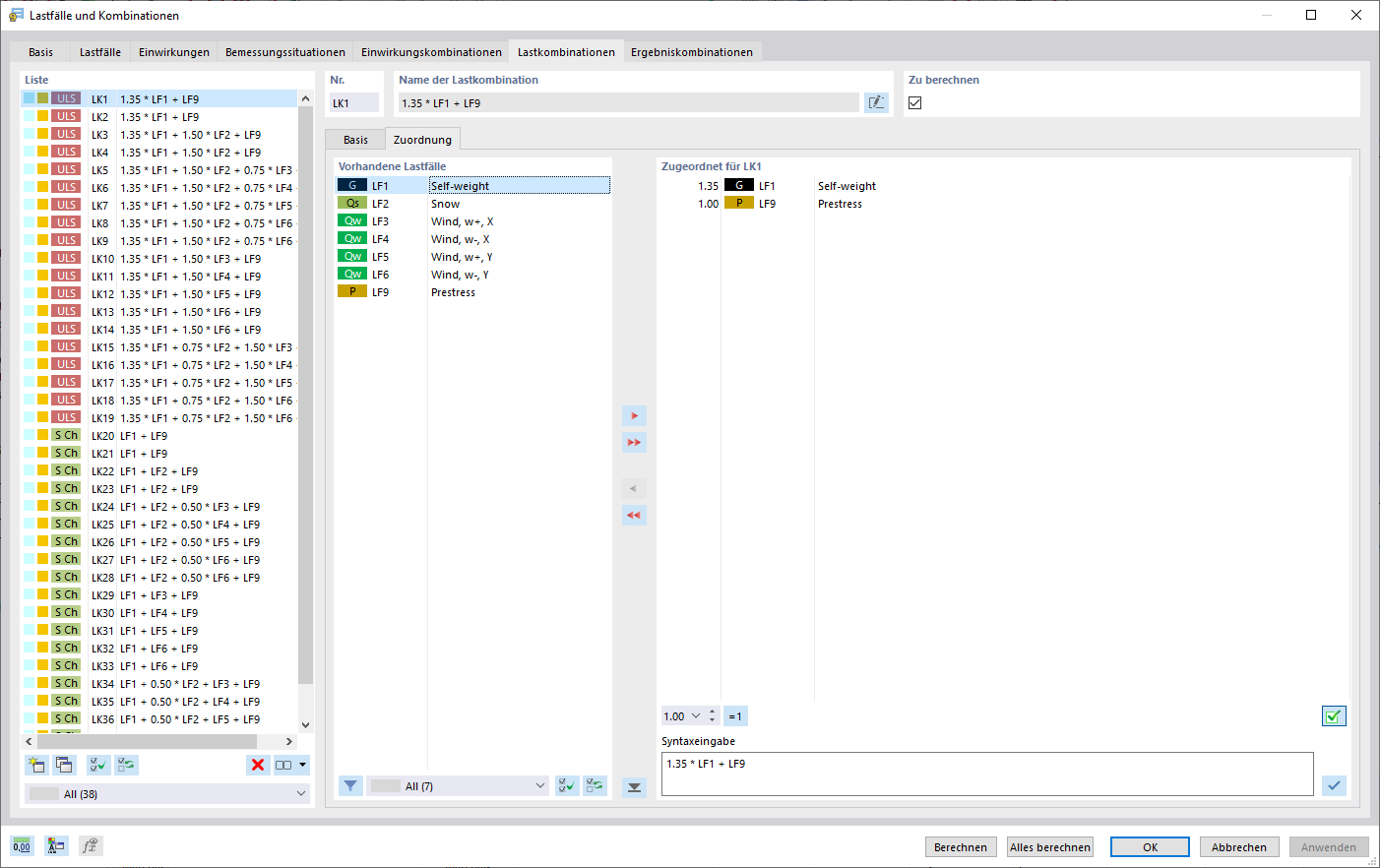The image size is (1380, 868).
Task: Open the Ergebniskombinationen tab
Action: click(x=692, y=52)
